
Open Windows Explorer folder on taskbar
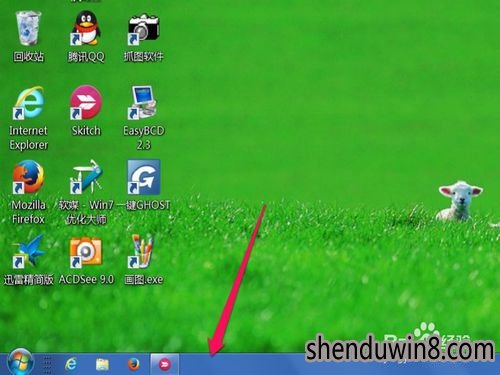click(x=102, y=365)
